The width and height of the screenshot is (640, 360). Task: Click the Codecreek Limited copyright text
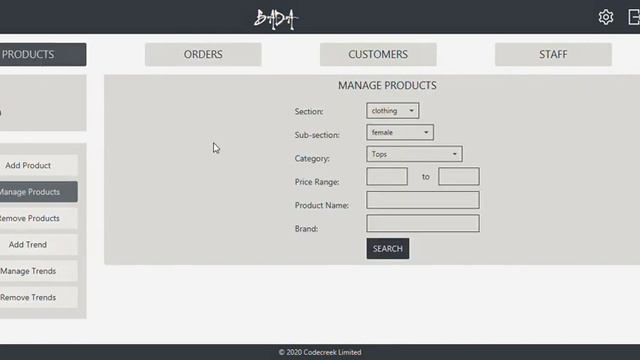tap(320, 352)
